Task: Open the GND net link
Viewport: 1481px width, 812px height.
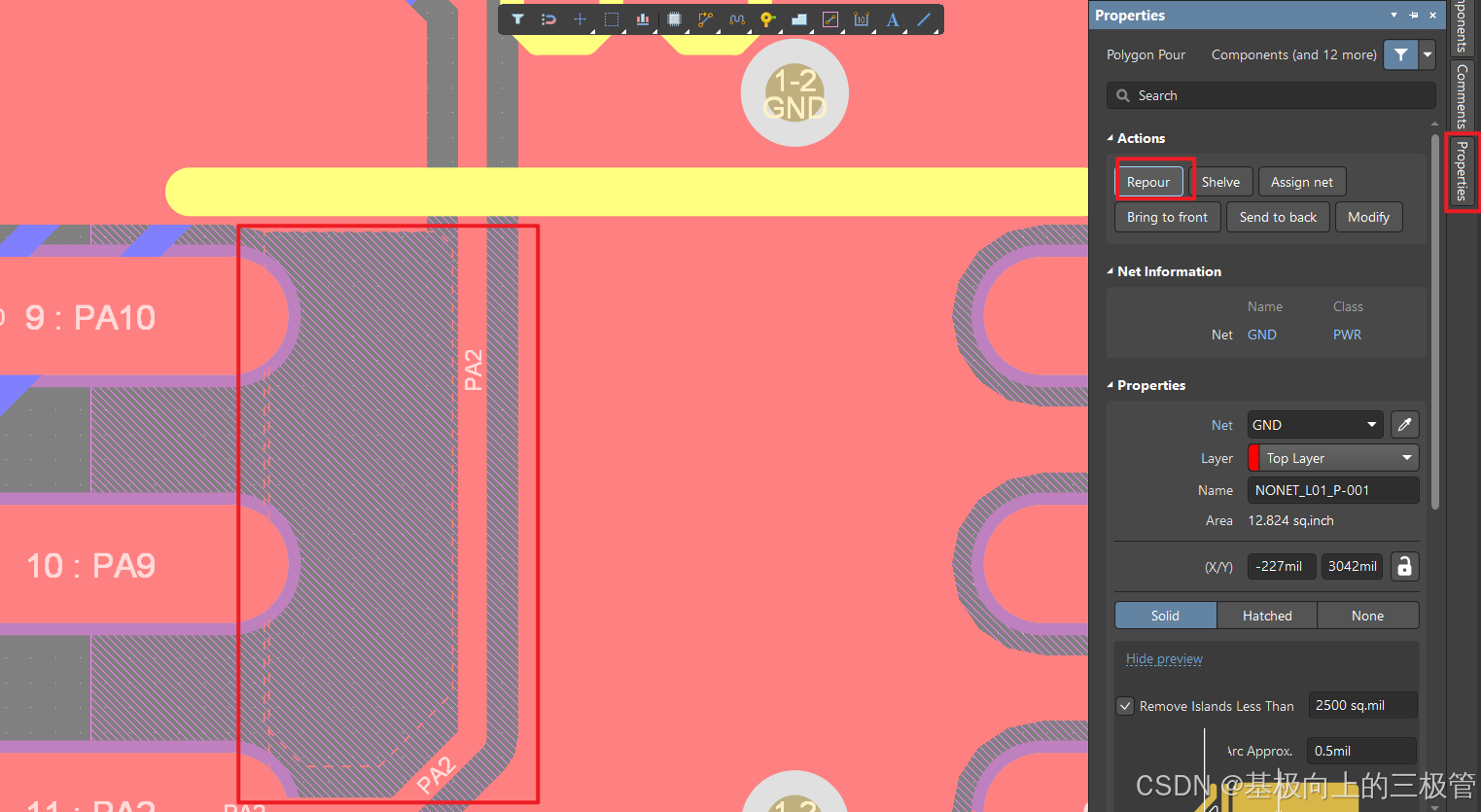Action: click(x=1262, y=335)
